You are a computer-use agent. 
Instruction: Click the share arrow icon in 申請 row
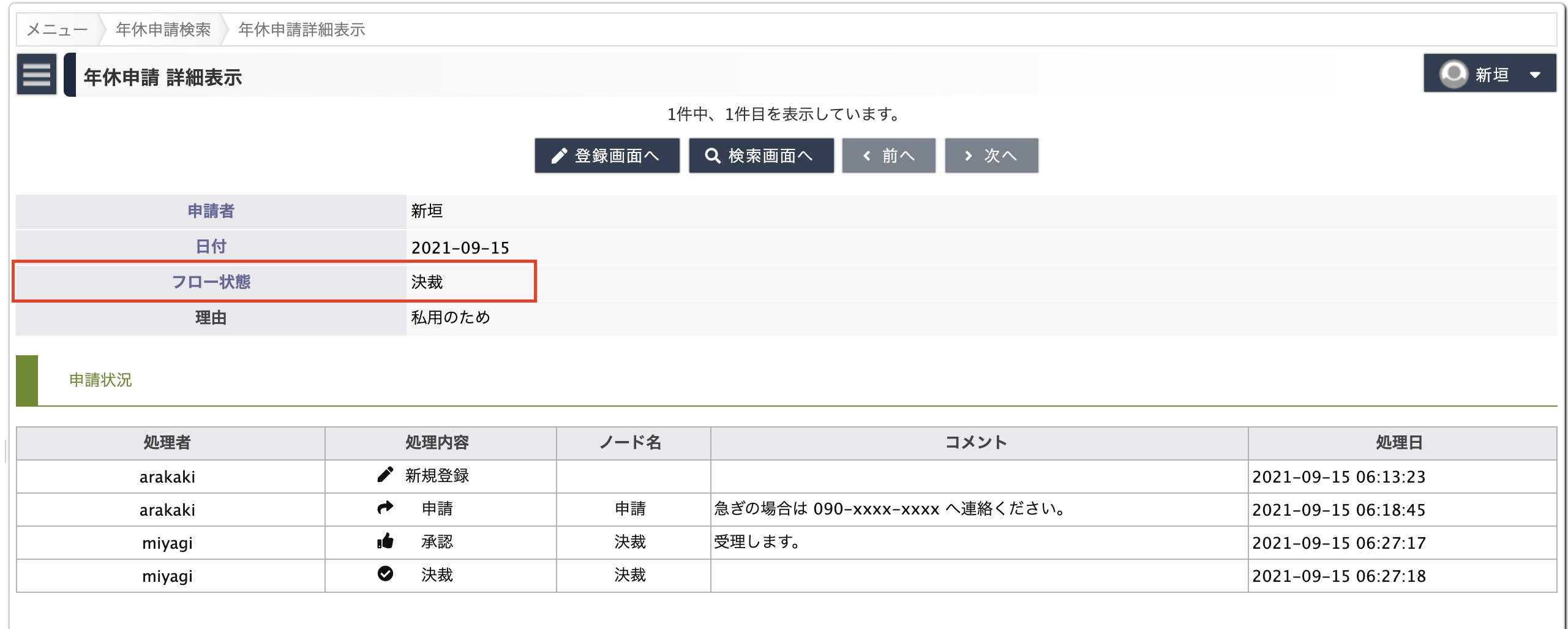tap(385, 508)
